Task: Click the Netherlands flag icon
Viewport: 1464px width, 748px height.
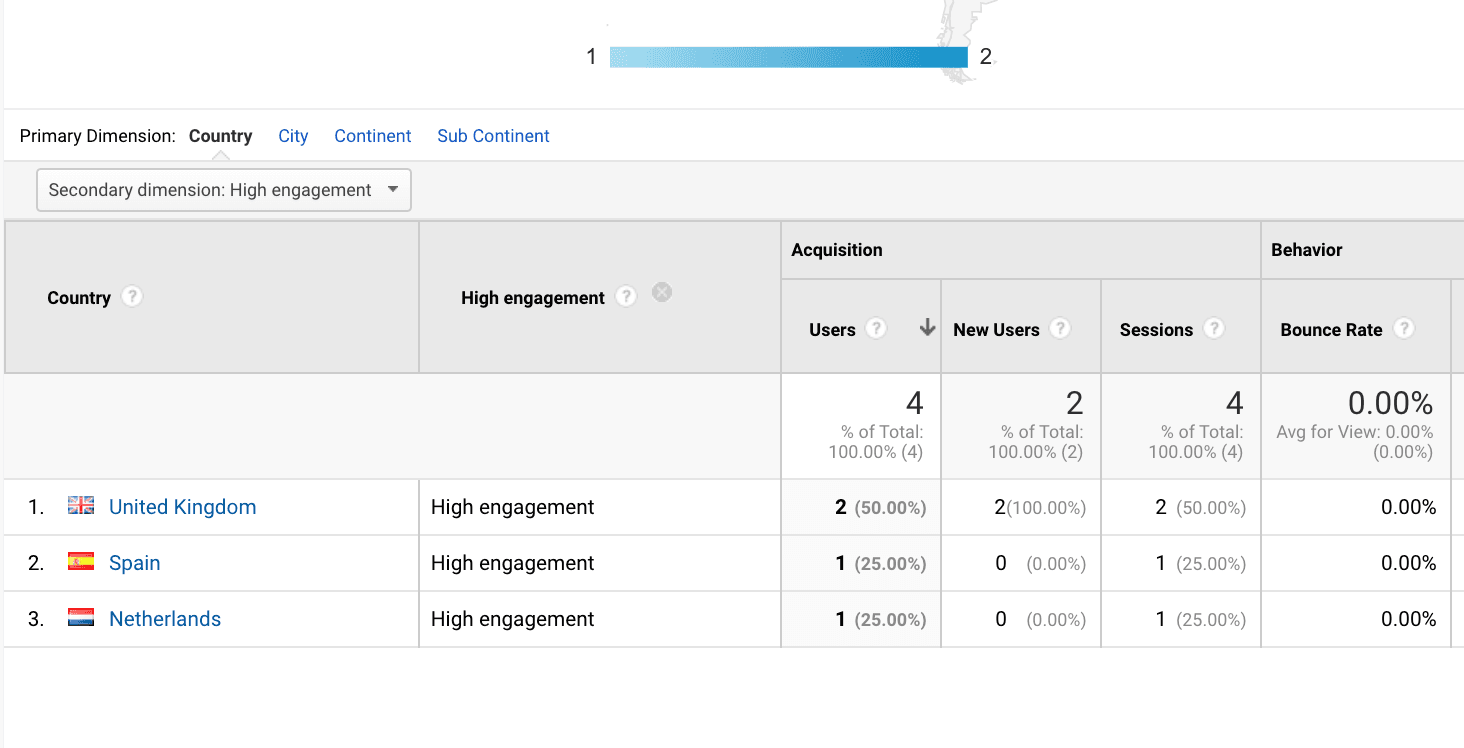Action: coord(81,618)
